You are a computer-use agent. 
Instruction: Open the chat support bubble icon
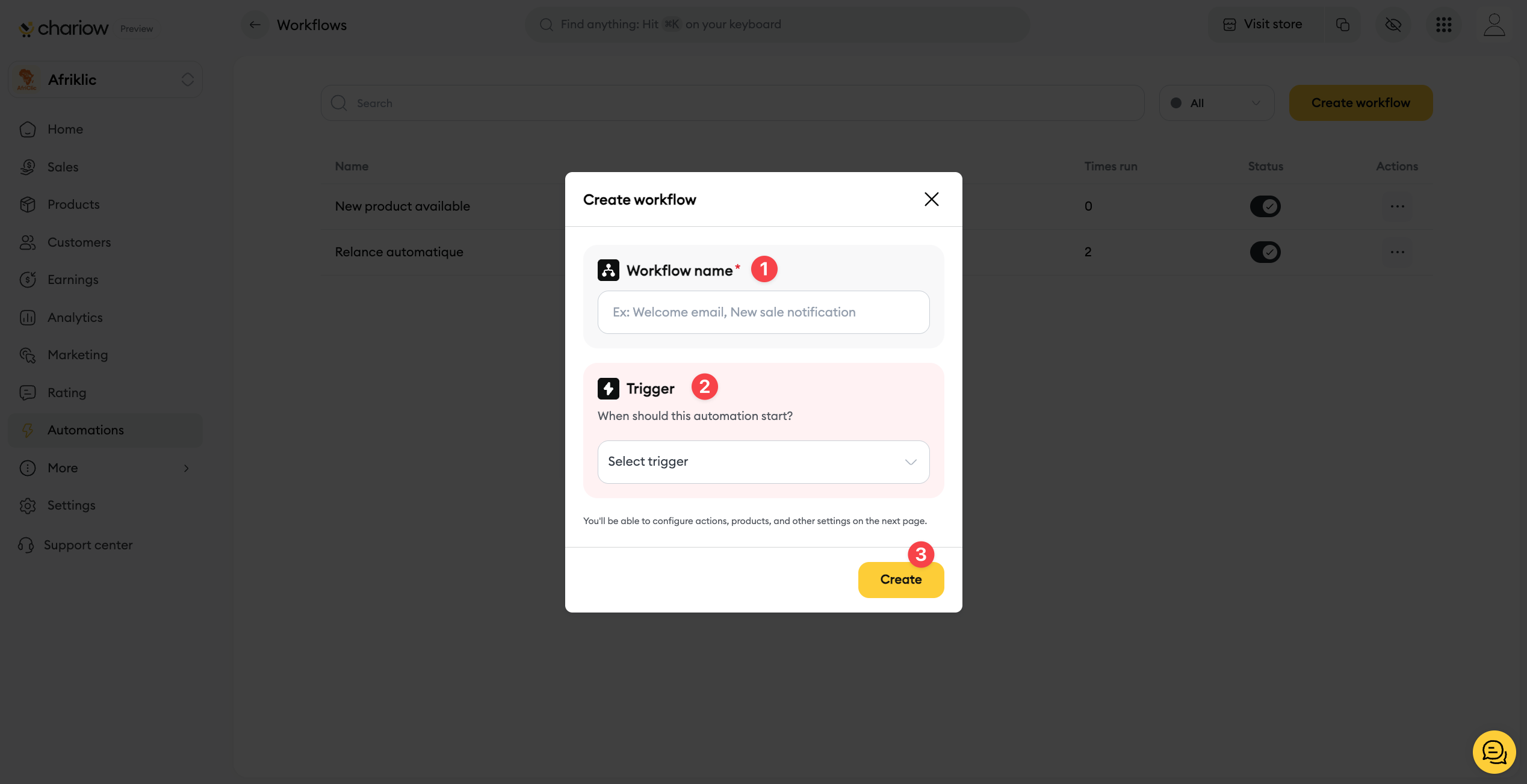1493,752
